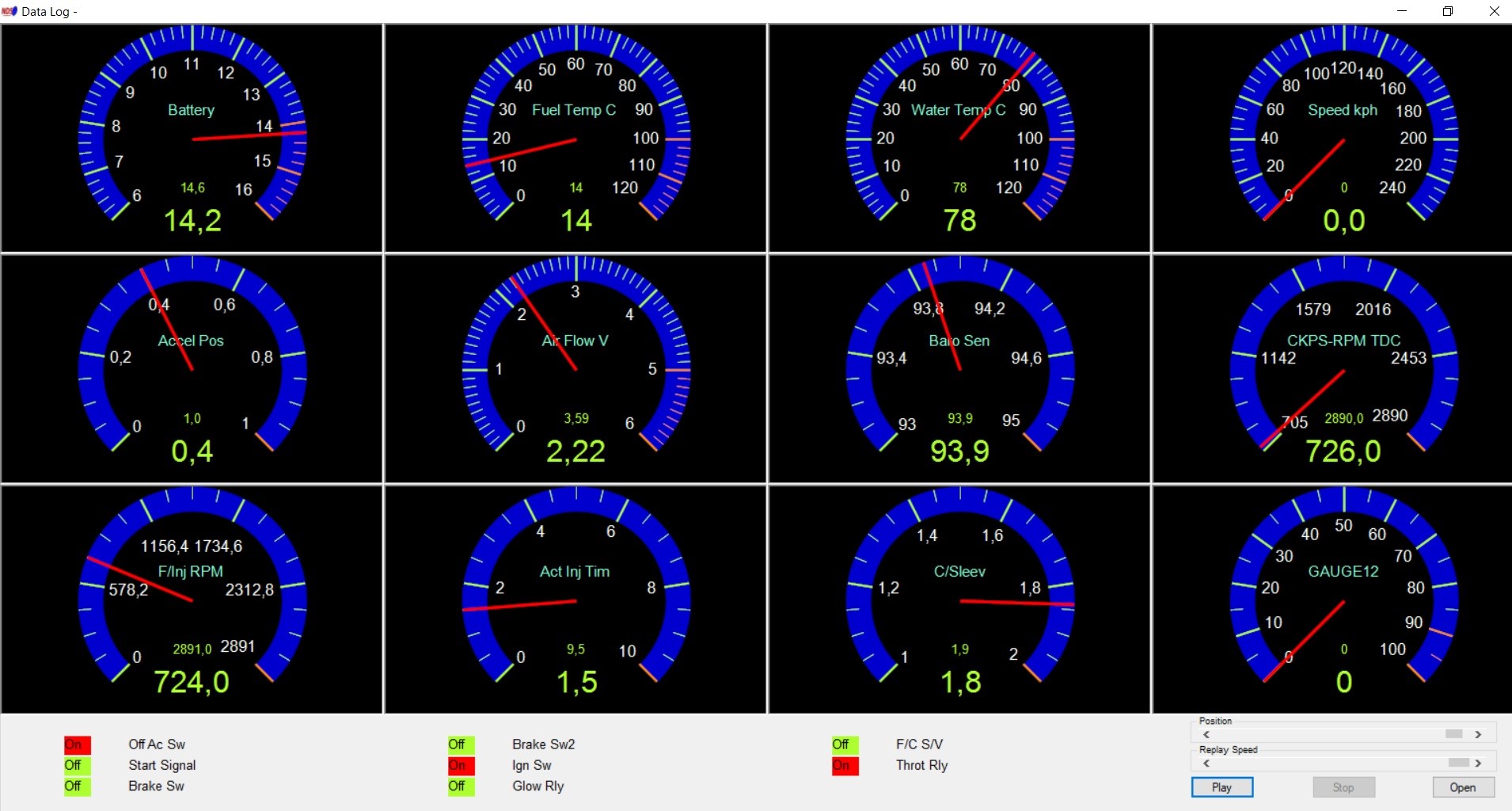
Task: Select the Baro Sen gauge label
Action: click(x=959, y=341)
